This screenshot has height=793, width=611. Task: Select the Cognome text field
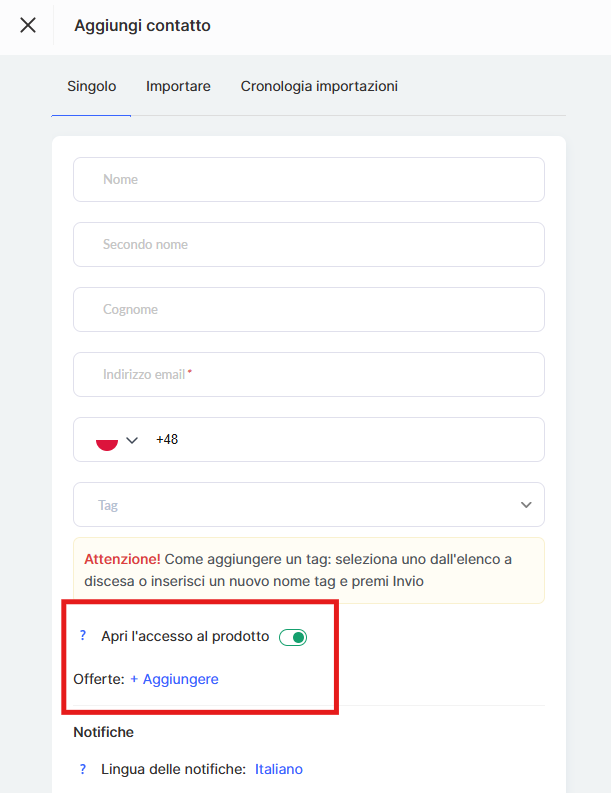pos(308,310)
